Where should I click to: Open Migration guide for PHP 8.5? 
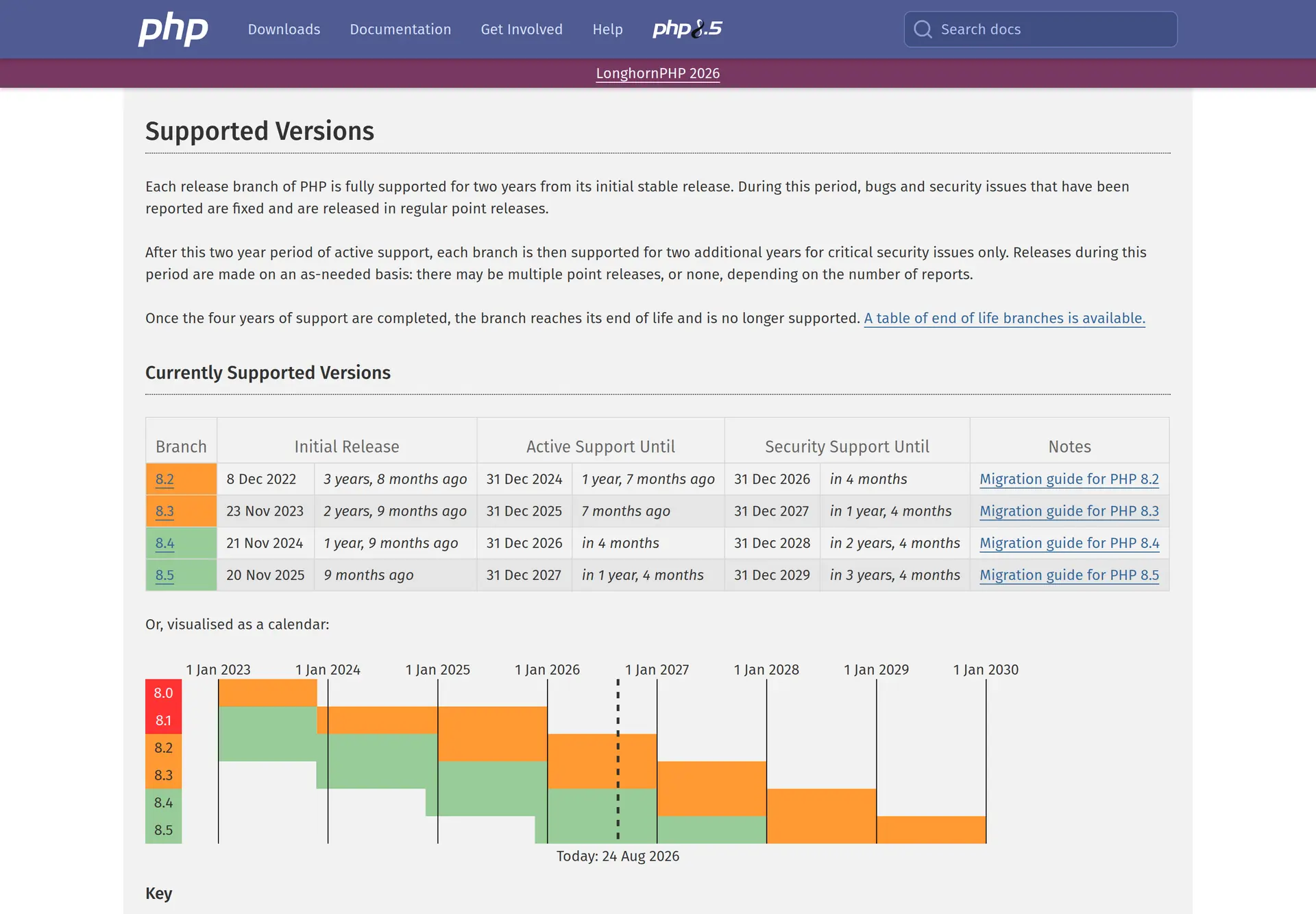1069,575
